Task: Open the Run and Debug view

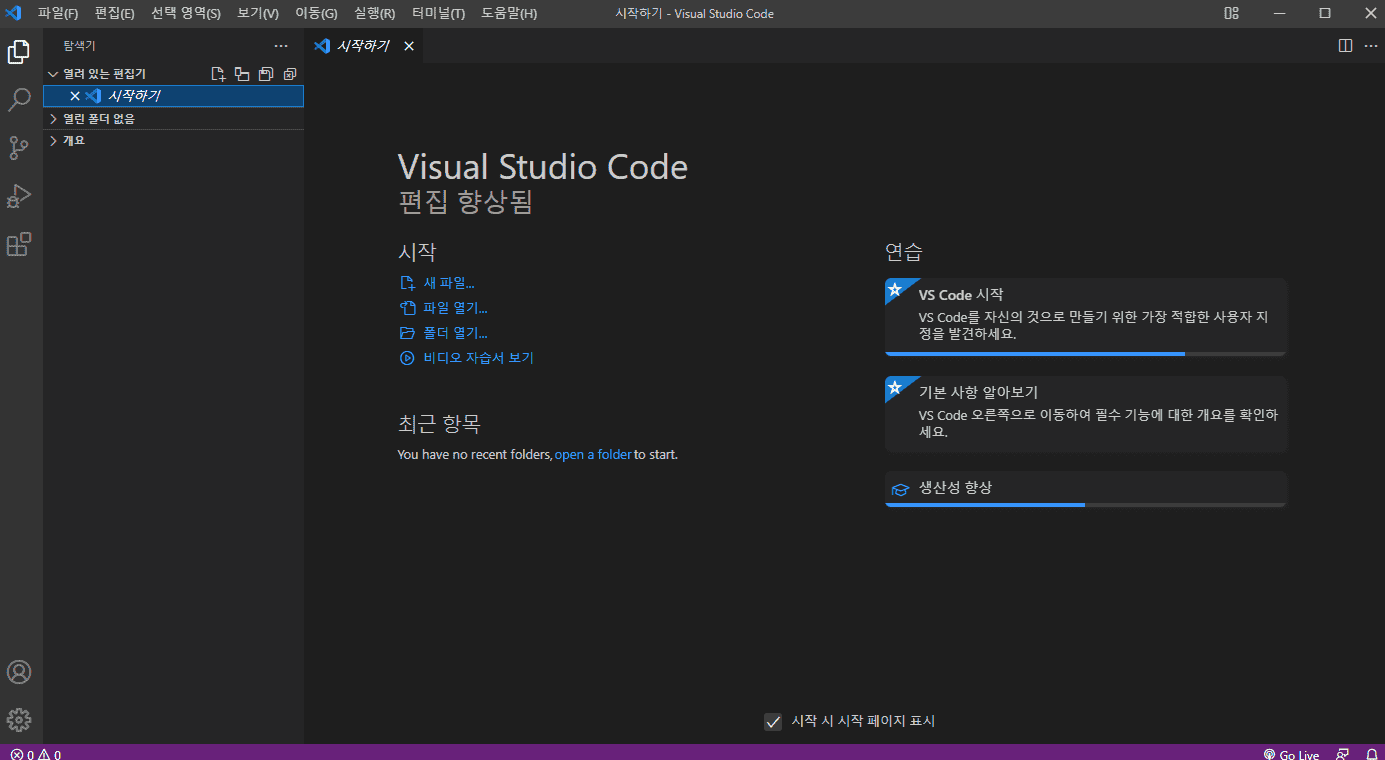Action: pyautogui.click(x=18, y=196)
